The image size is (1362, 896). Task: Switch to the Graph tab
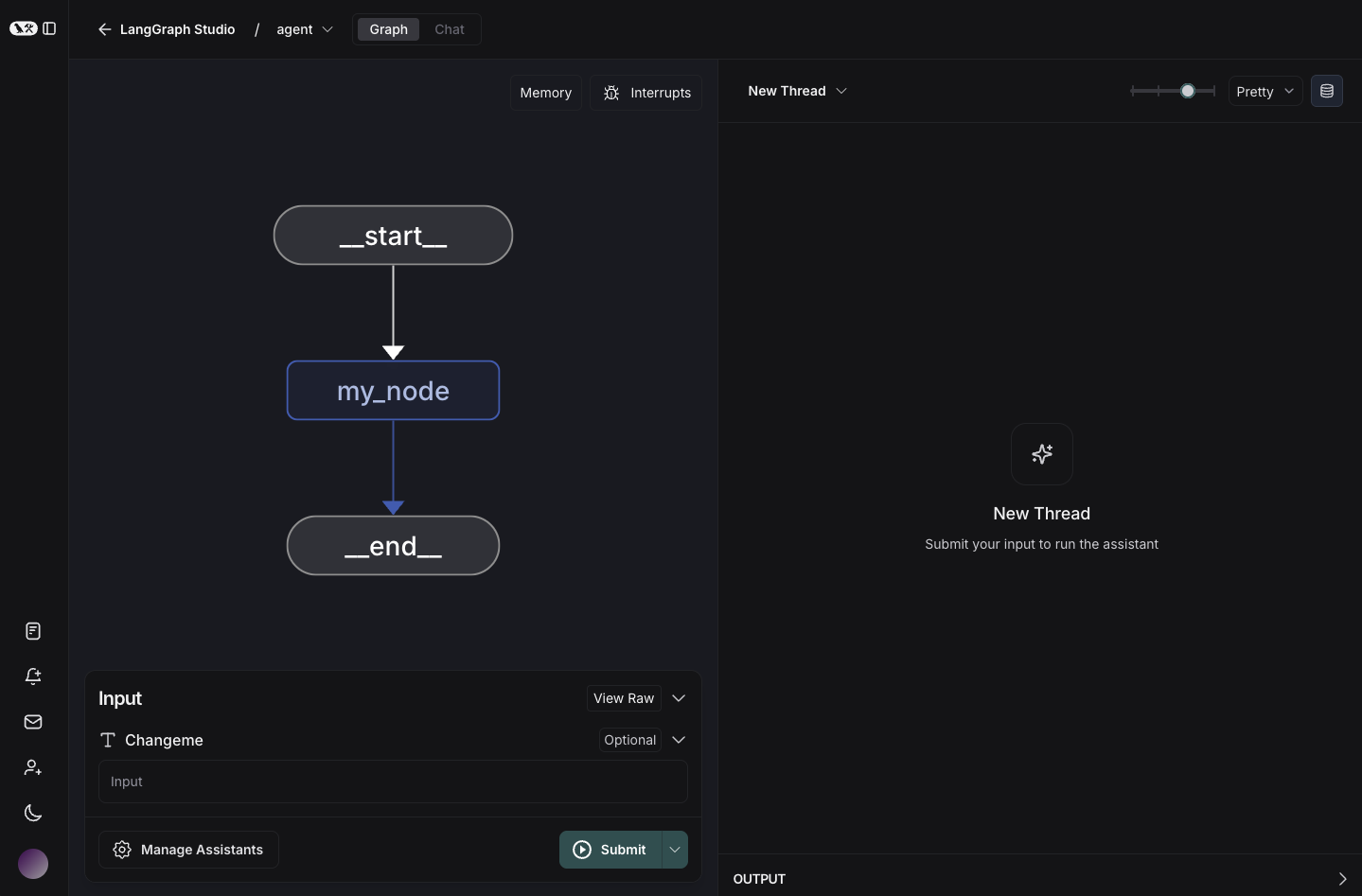pos(388,29)
